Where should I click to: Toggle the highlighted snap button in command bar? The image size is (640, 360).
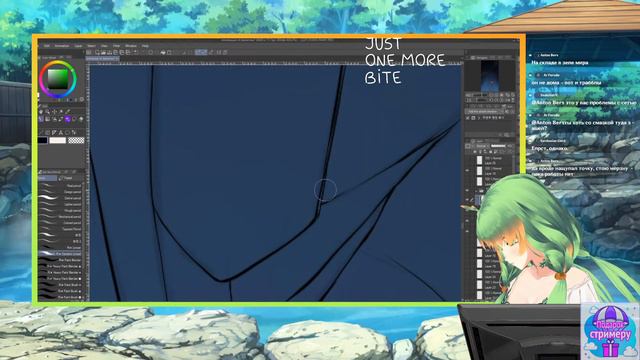[x=200, y=52]
